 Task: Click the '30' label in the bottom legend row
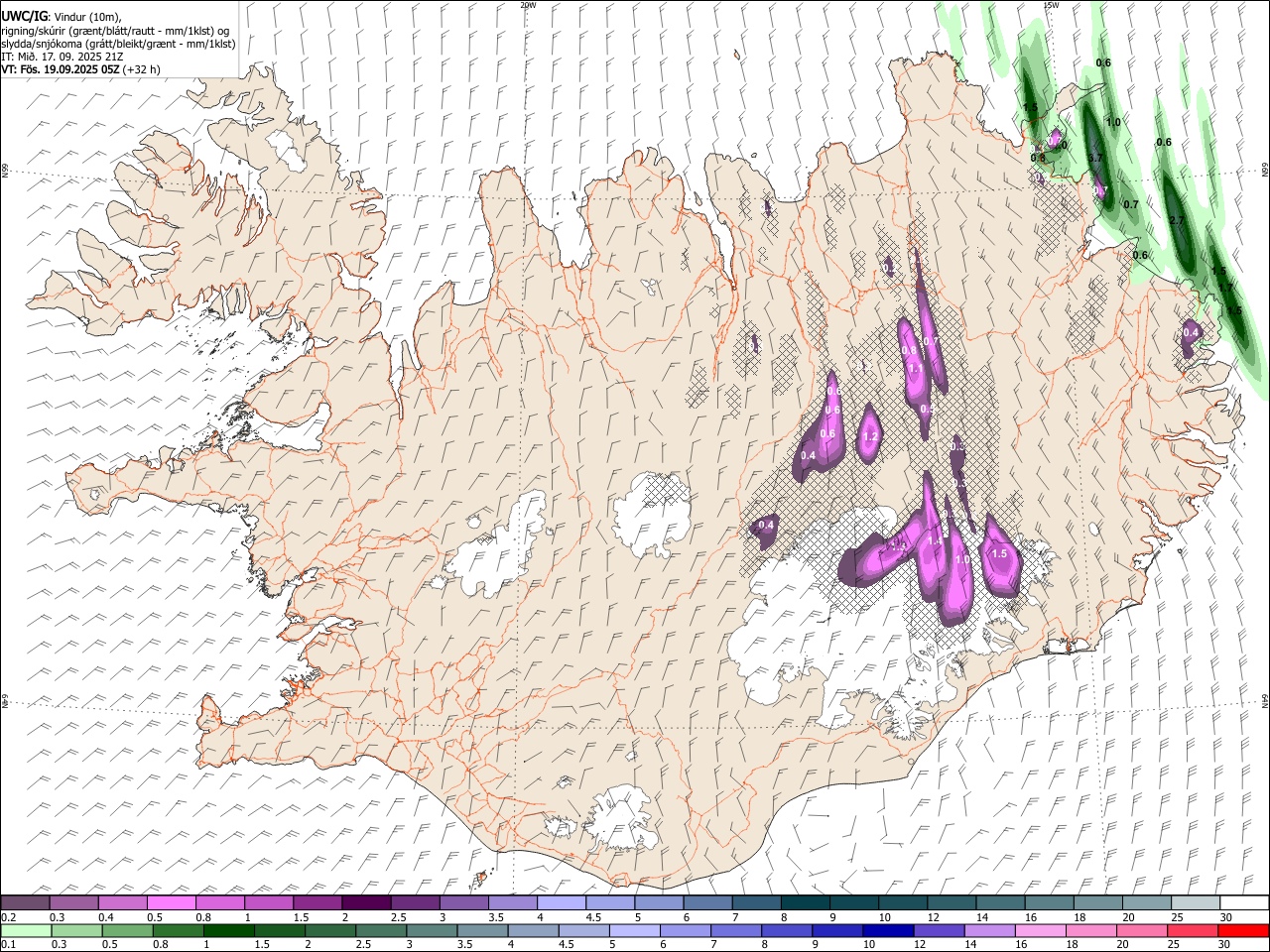point(1226,944)
